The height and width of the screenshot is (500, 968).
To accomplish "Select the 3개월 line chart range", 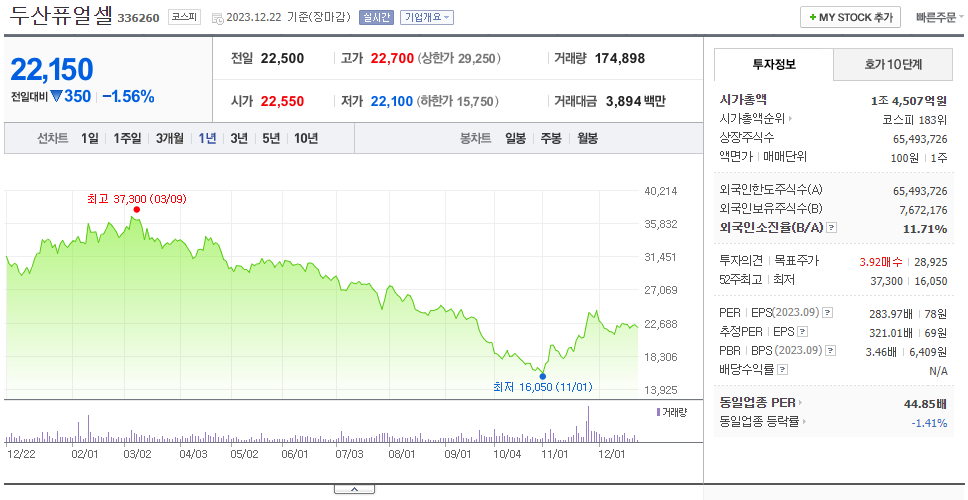I will coord(170,139).
